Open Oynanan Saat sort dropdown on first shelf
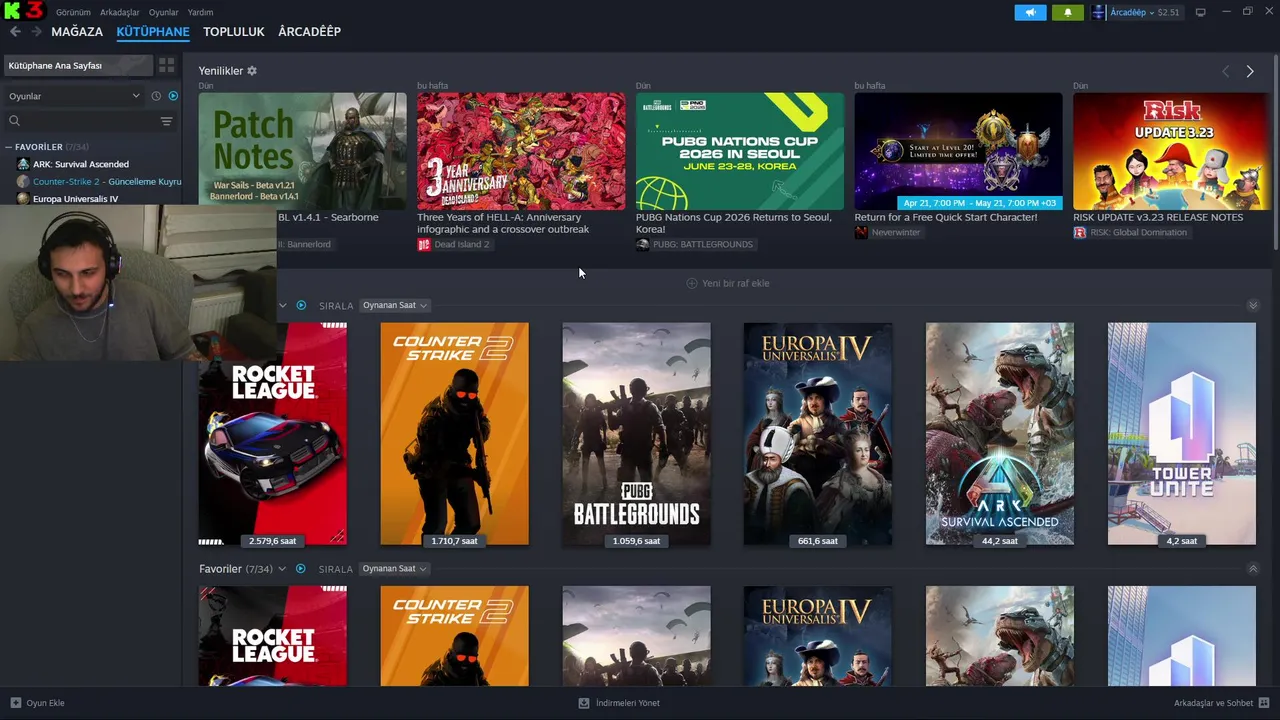The height and width of the screenshot is (720, 1280). (x=394, y=305)
